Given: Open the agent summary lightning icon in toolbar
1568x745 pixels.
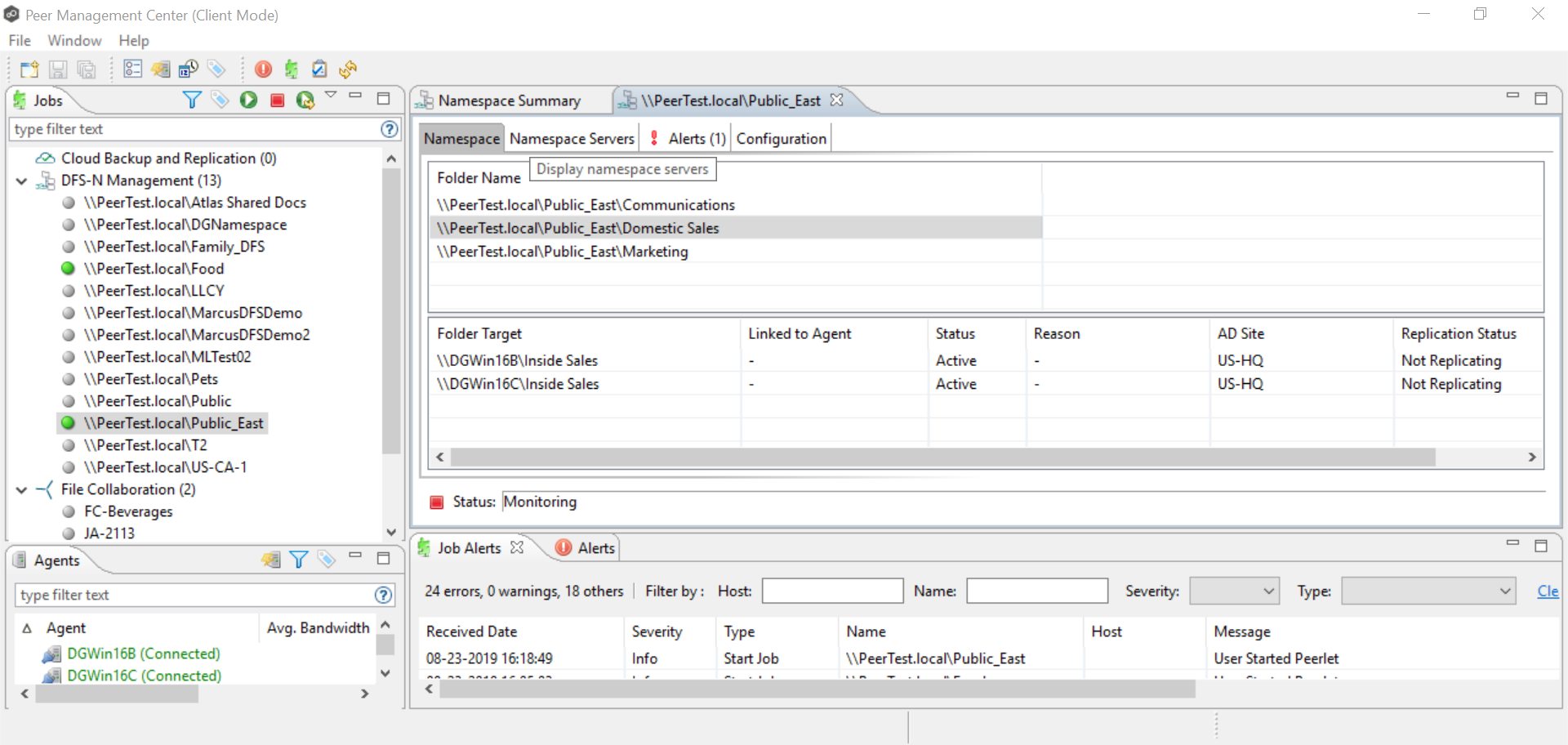Looking at the screenshot, I should point(161,69).
